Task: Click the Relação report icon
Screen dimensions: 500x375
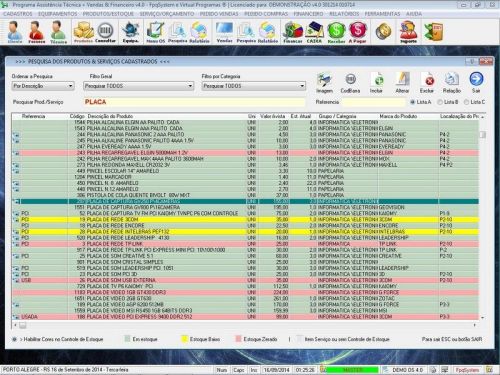Action: click(452, 83)
